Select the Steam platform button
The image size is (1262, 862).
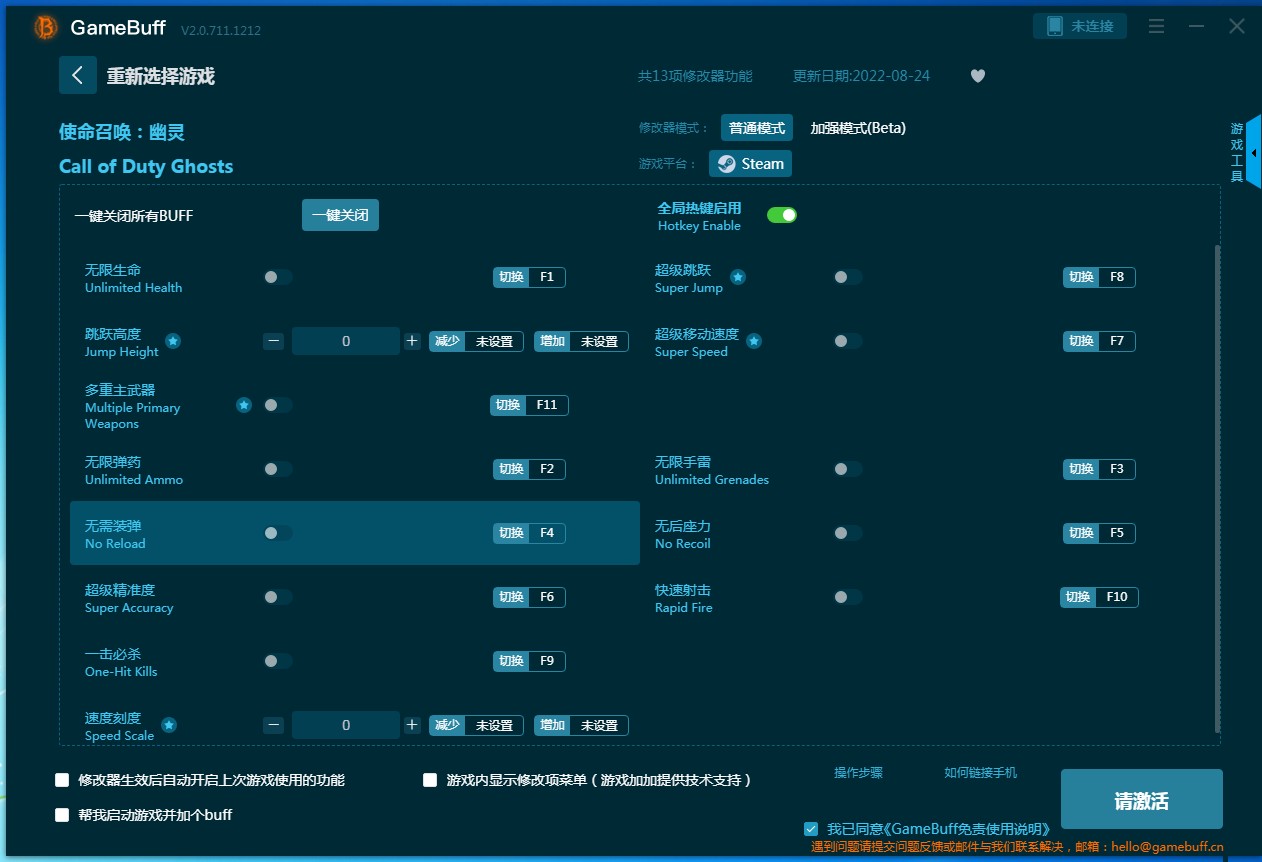coord(750,164)
